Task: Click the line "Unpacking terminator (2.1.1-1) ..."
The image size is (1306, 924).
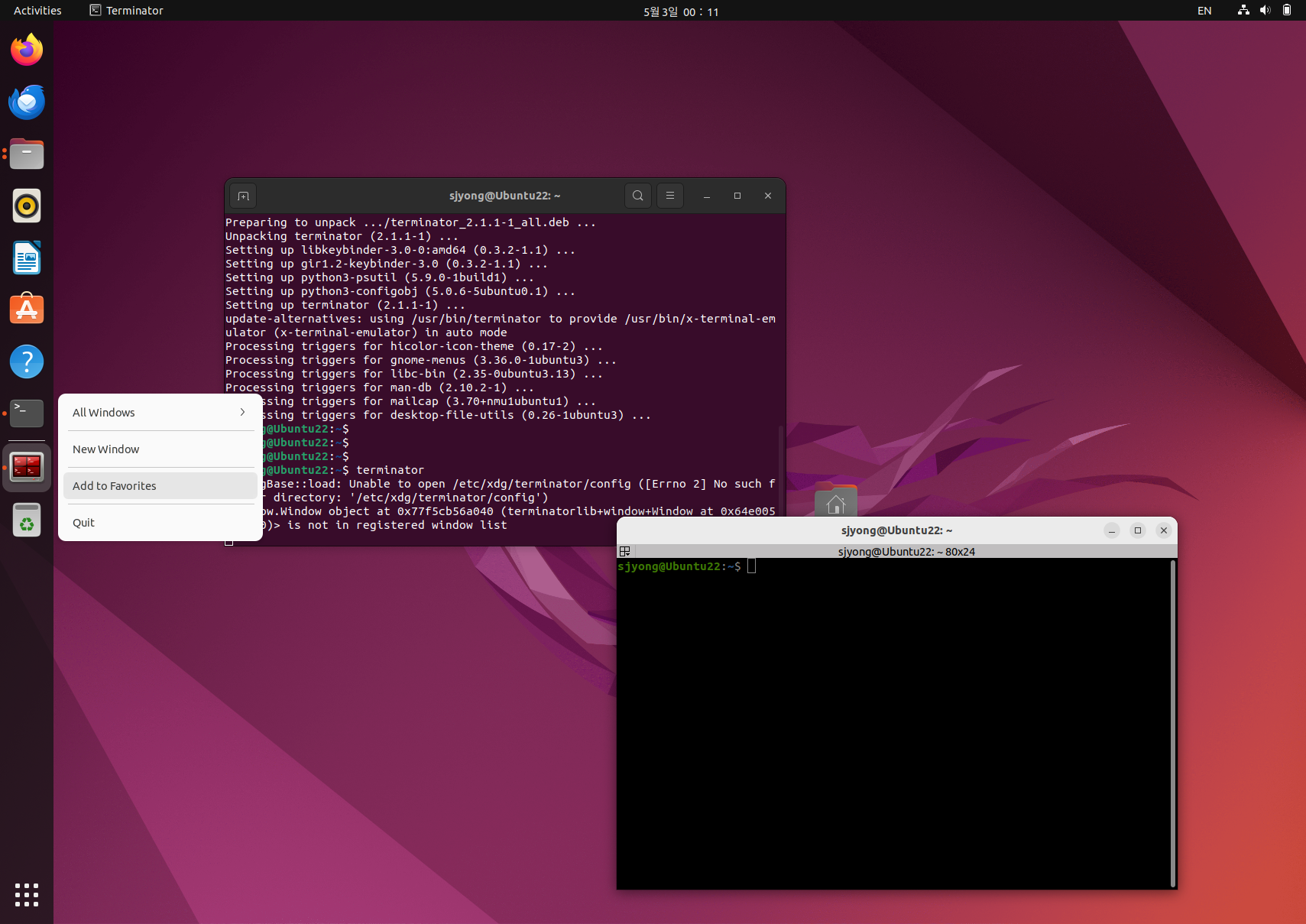Action: [342, 236]
